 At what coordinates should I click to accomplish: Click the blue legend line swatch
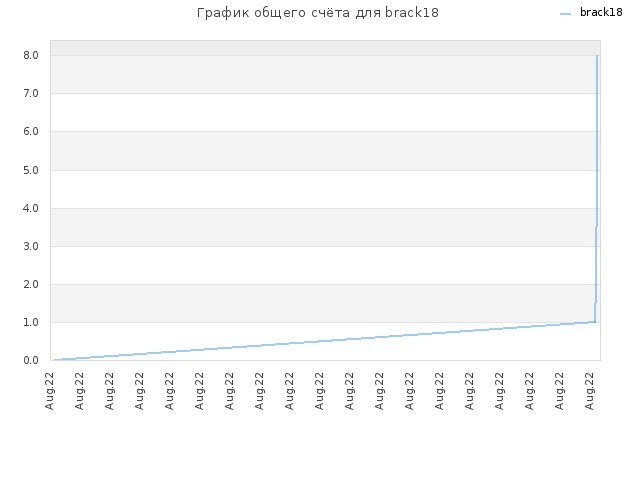[x=565, y=14]
